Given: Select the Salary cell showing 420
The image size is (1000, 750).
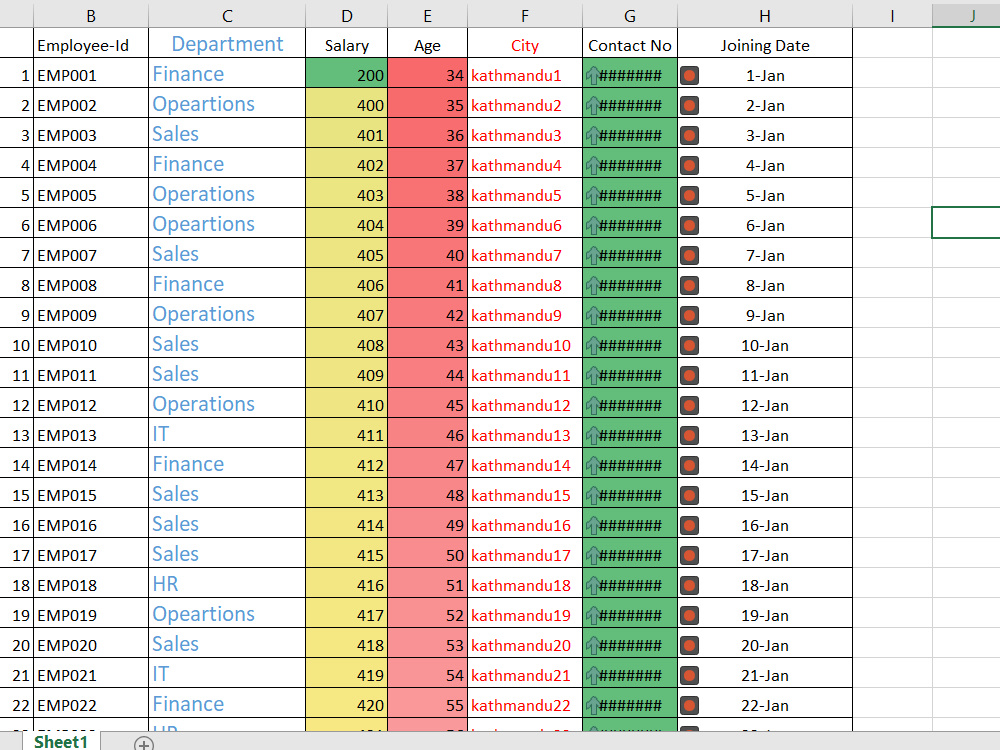Looking at the screenshot, I should coord(346,705).
